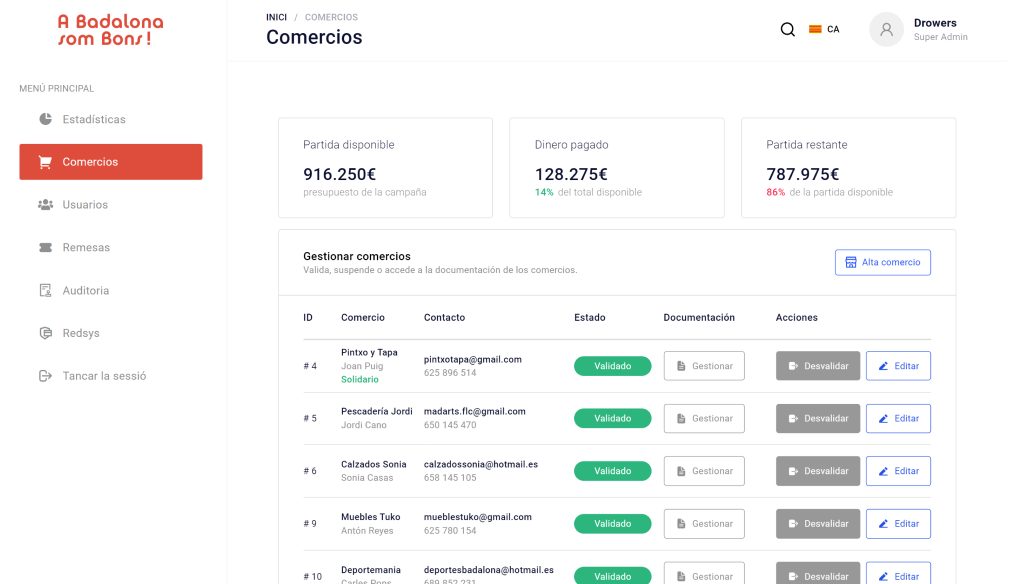This screenshot has height=584, width=1024.
Task: Click Desvalidar for Muebles Tuko
Action: tap(818, 523)
